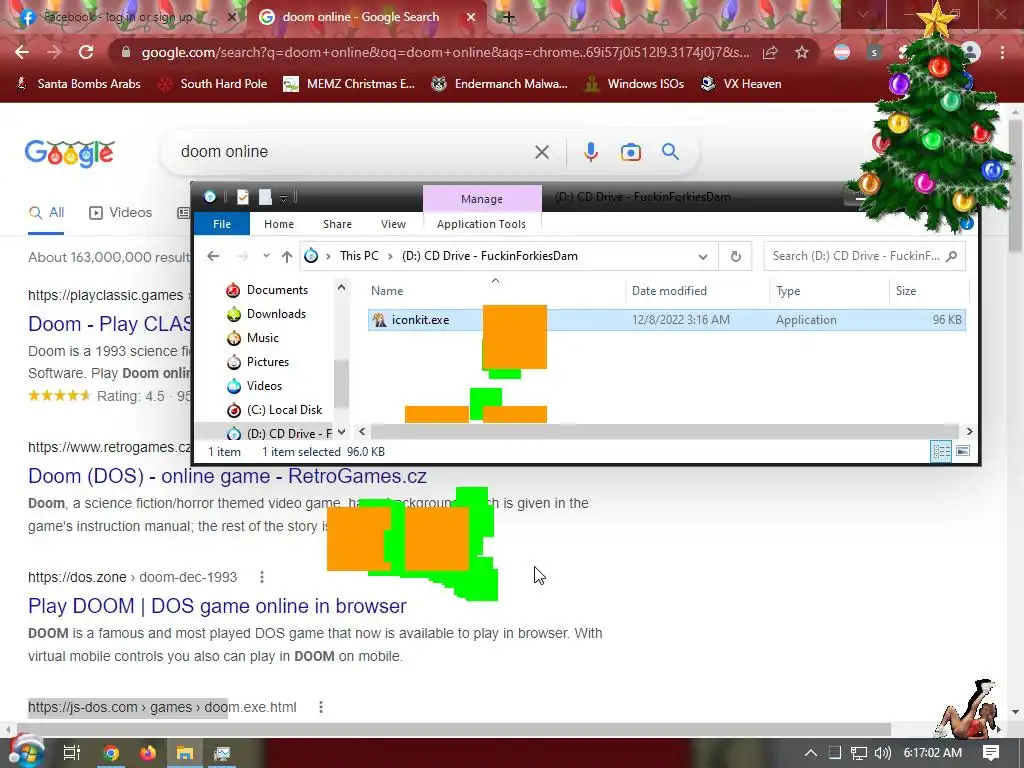This screenshot has width=1024, height=768.
Task: Open the Customize Quick Access Toolbar dropdown
Action: pos(283,197)
